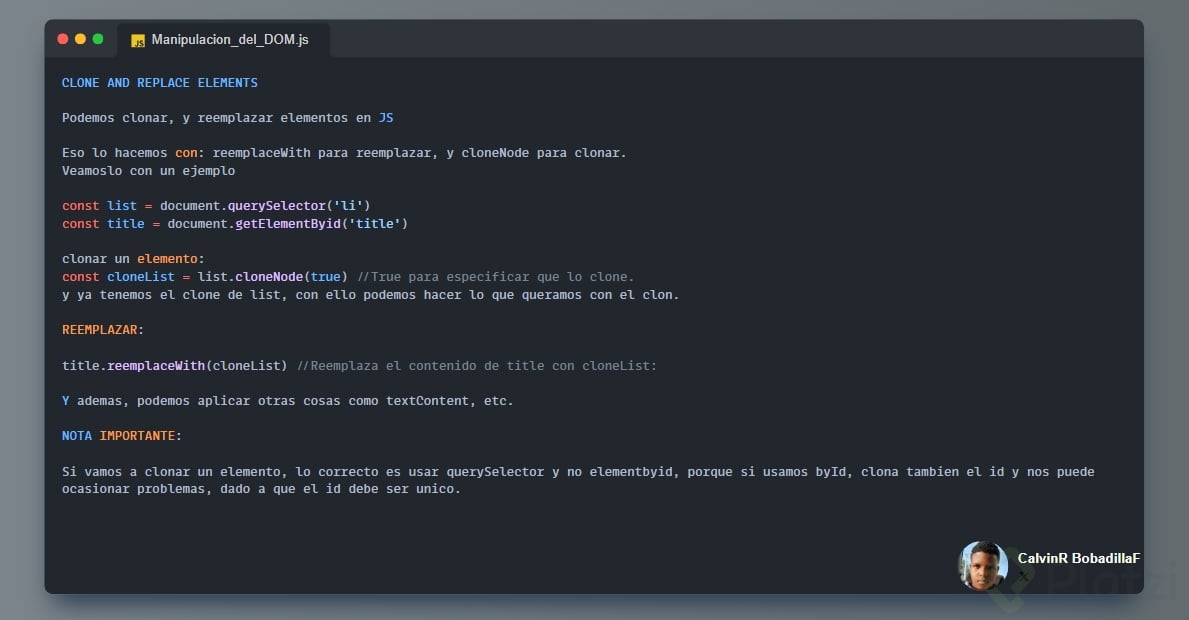
Task: Click the CalvinR BobadillaF username
Action: [1078, 558]
